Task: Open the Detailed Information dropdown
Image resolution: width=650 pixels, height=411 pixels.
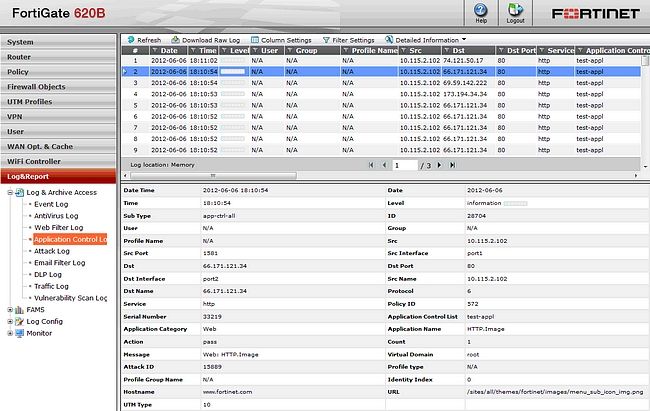Action: pyautogui.click(x=425, y=40)
